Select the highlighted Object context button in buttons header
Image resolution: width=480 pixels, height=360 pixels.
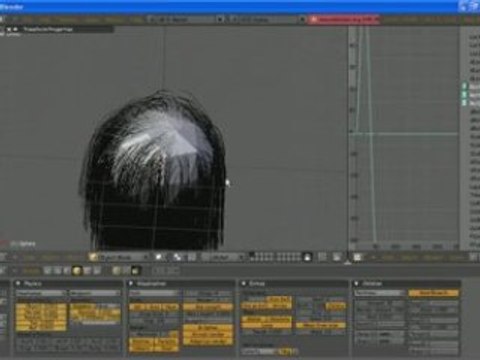pyautogui.click(x=77, y=270)
